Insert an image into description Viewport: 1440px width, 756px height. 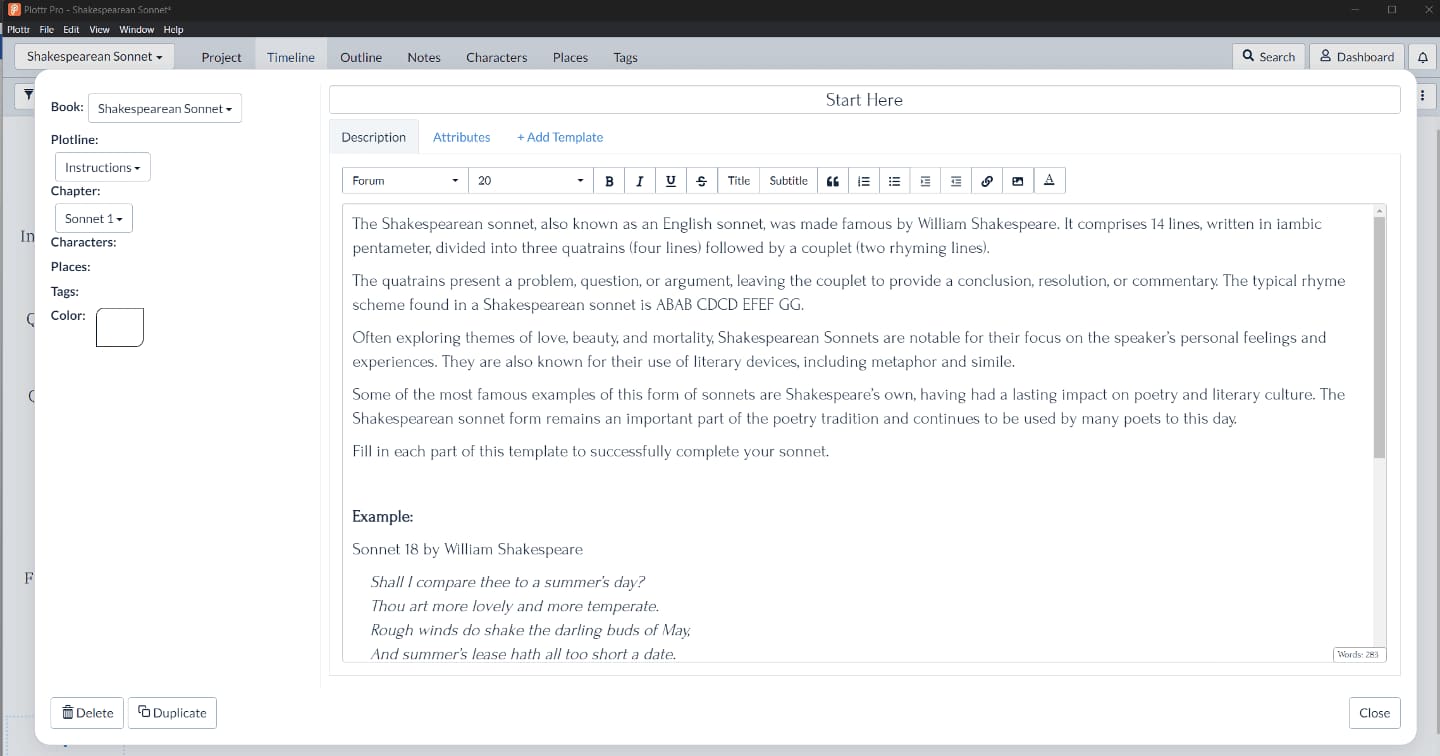[1018, 181]
